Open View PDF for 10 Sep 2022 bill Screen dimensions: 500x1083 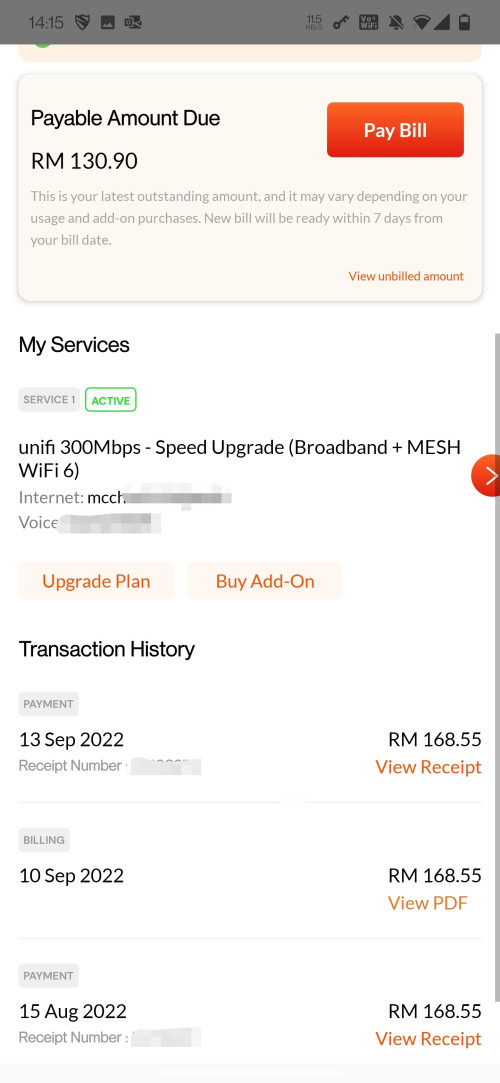pyautogui.click(x=427, y=903)
